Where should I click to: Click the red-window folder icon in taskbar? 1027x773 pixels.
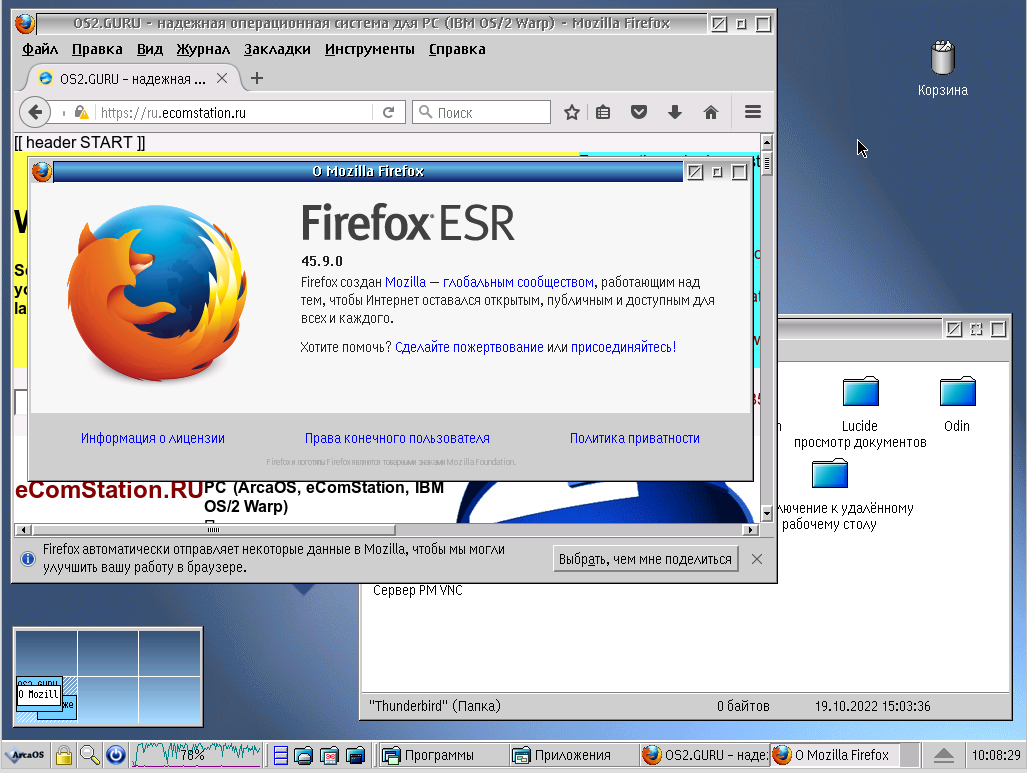(x=329, y=755)
